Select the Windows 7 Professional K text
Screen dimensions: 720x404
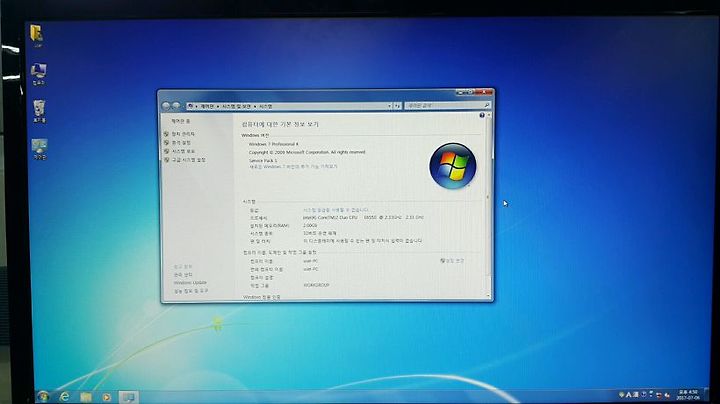pos(273,144)
